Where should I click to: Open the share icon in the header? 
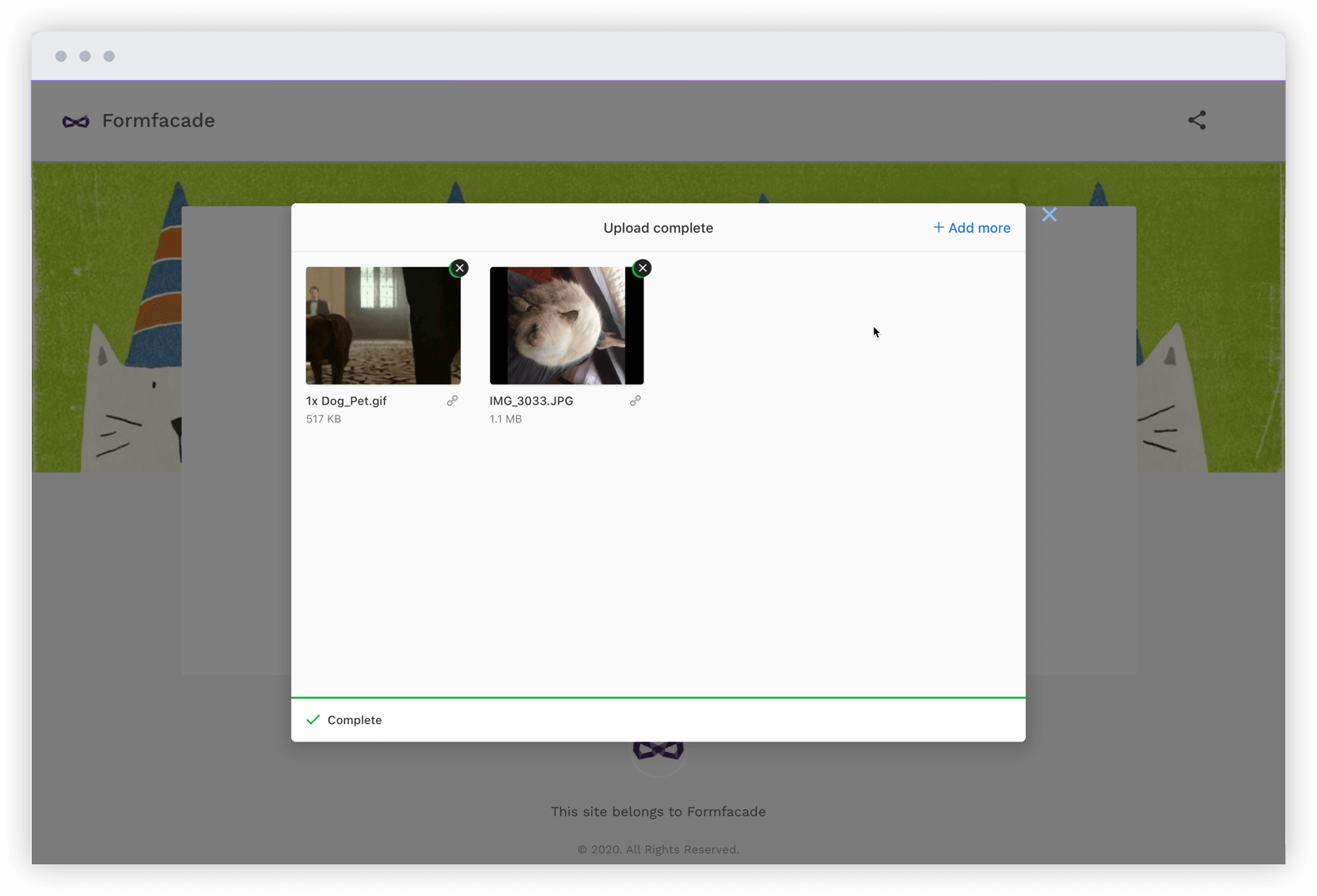pyautogui.click(x=1197, y=120)
